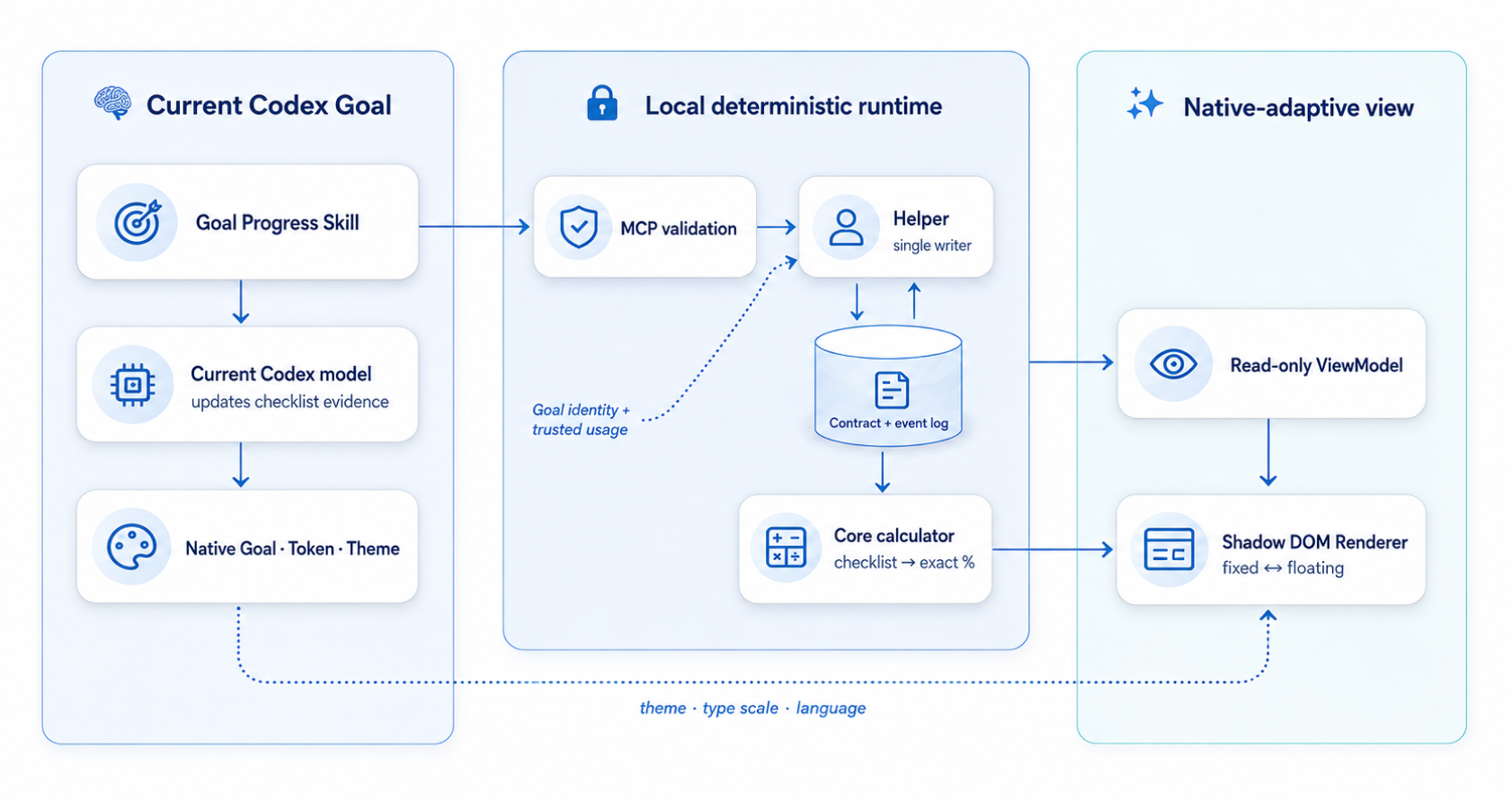Click the 'Contract + event log' label
The height and width of the screenshot is (801, 1512).
pos(888,423)
